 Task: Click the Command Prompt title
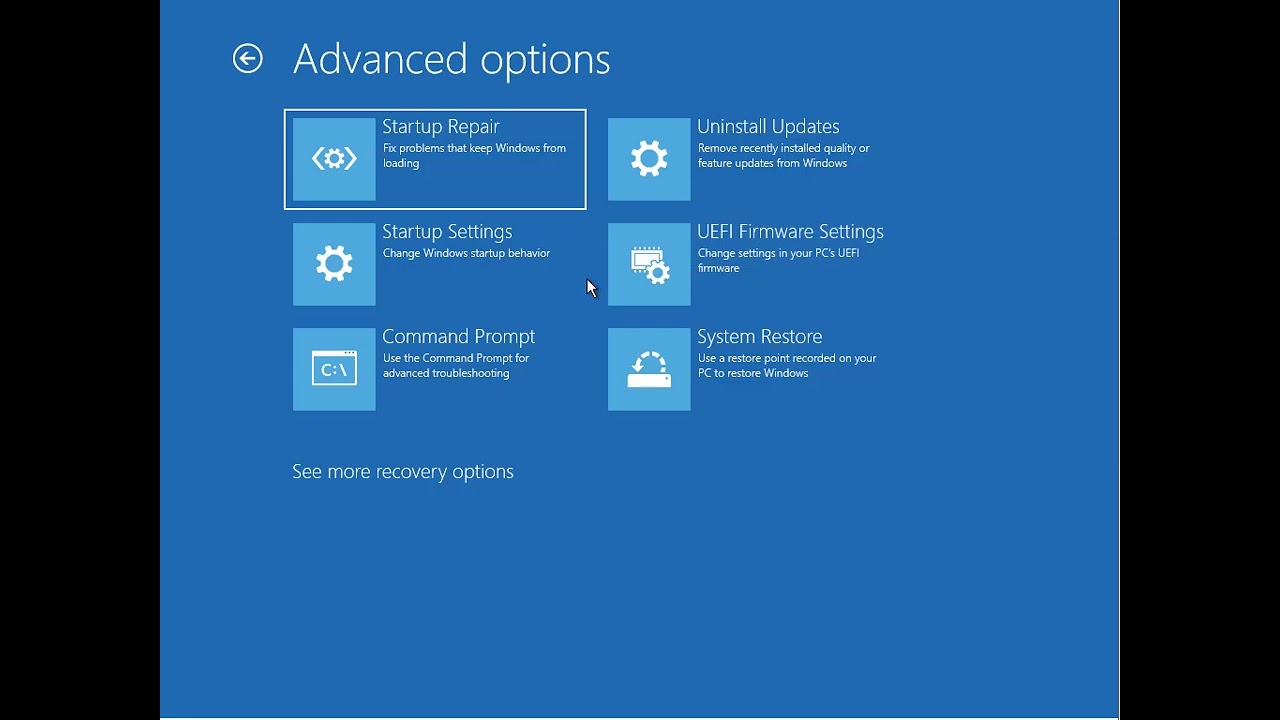(x=459, y=337)
